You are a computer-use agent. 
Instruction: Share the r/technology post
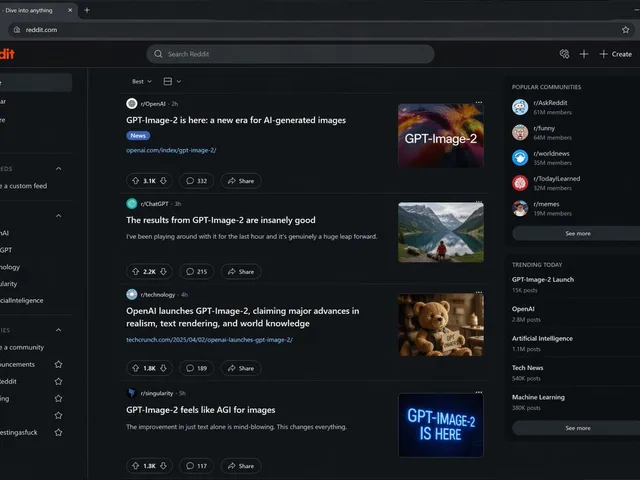pos(241,368)
